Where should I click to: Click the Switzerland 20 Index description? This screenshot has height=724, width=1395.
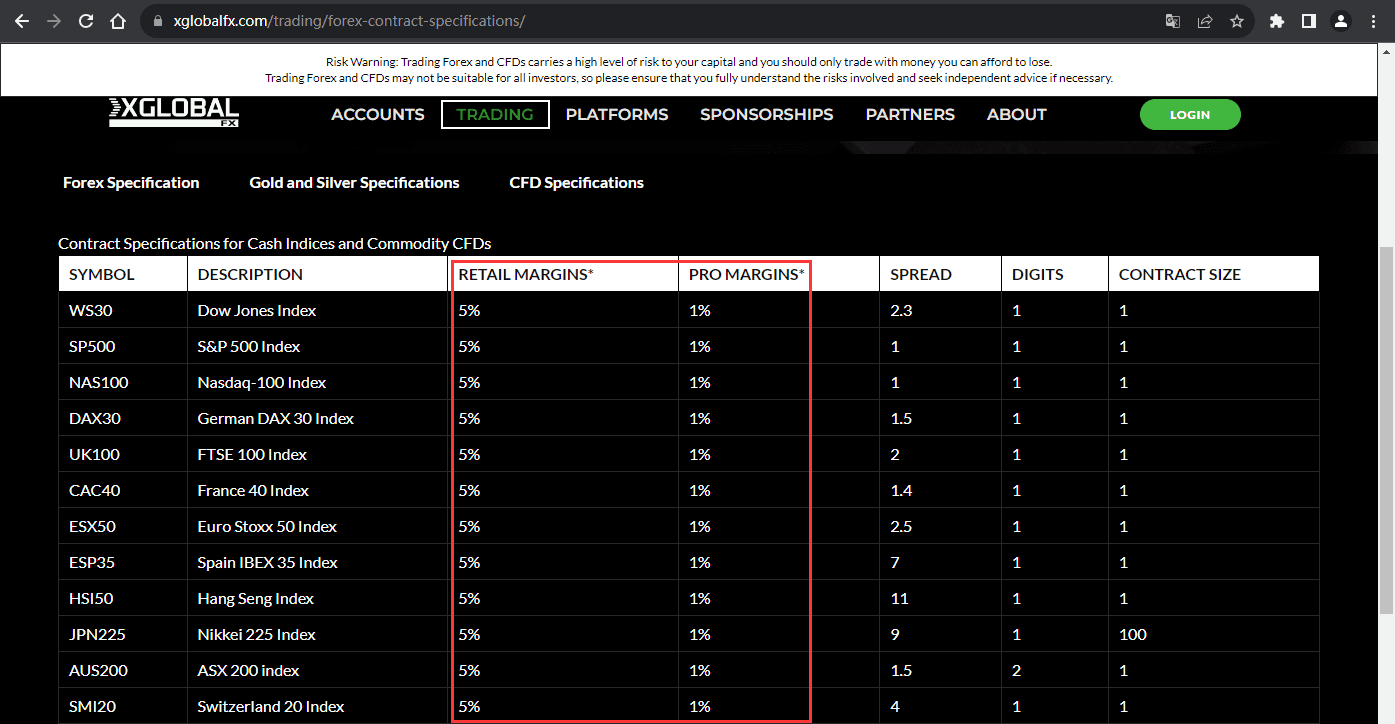point(271,706)
